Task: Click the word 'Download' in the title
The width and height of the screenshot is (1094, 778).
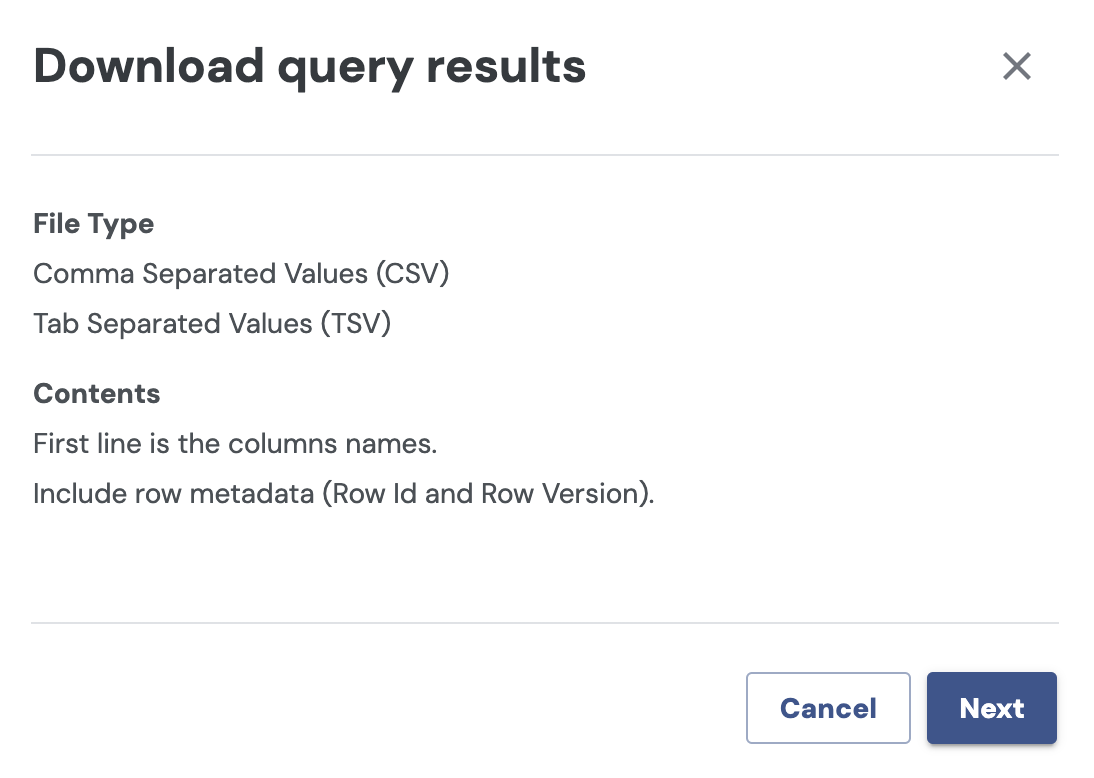Action: (x=149, y=67)
